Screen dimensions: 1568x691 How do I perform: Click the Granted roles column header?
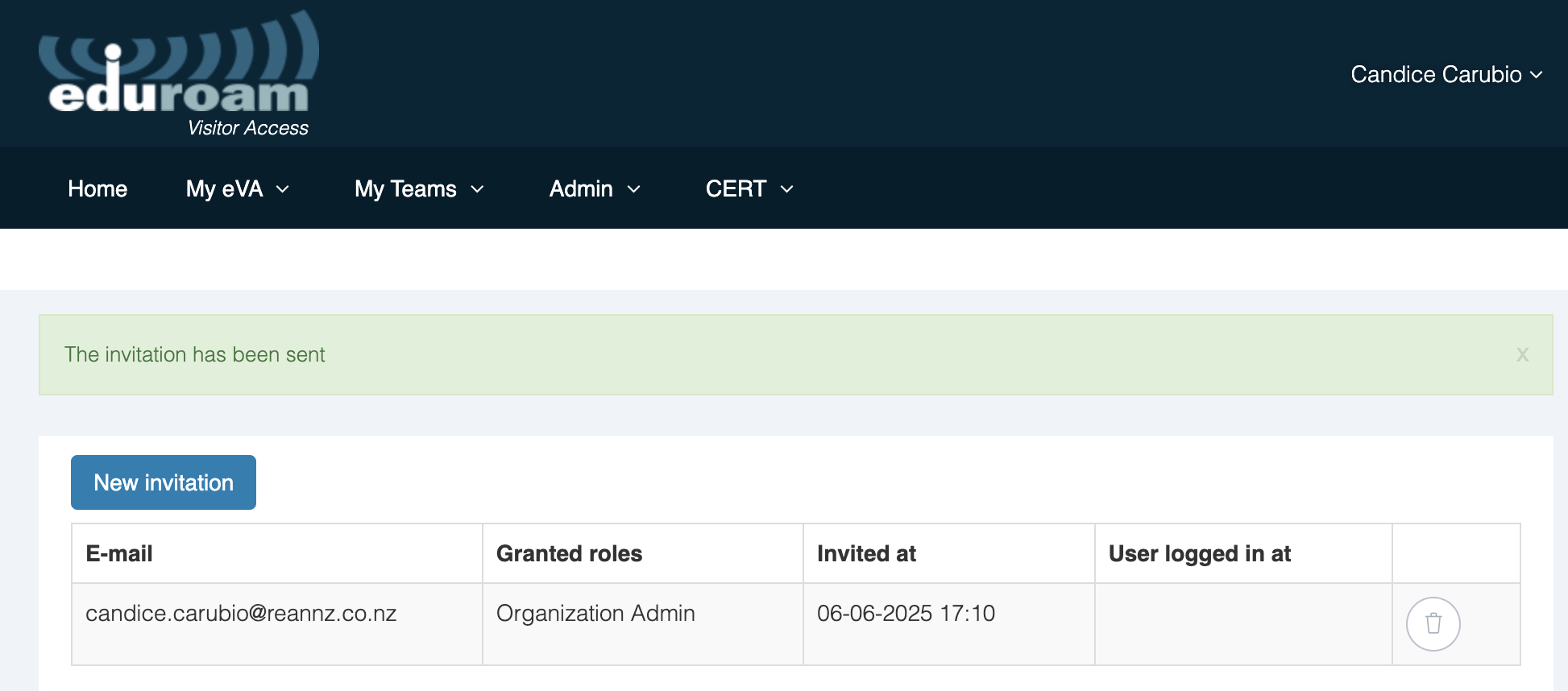pyautogui.click(x=569, y=553)
